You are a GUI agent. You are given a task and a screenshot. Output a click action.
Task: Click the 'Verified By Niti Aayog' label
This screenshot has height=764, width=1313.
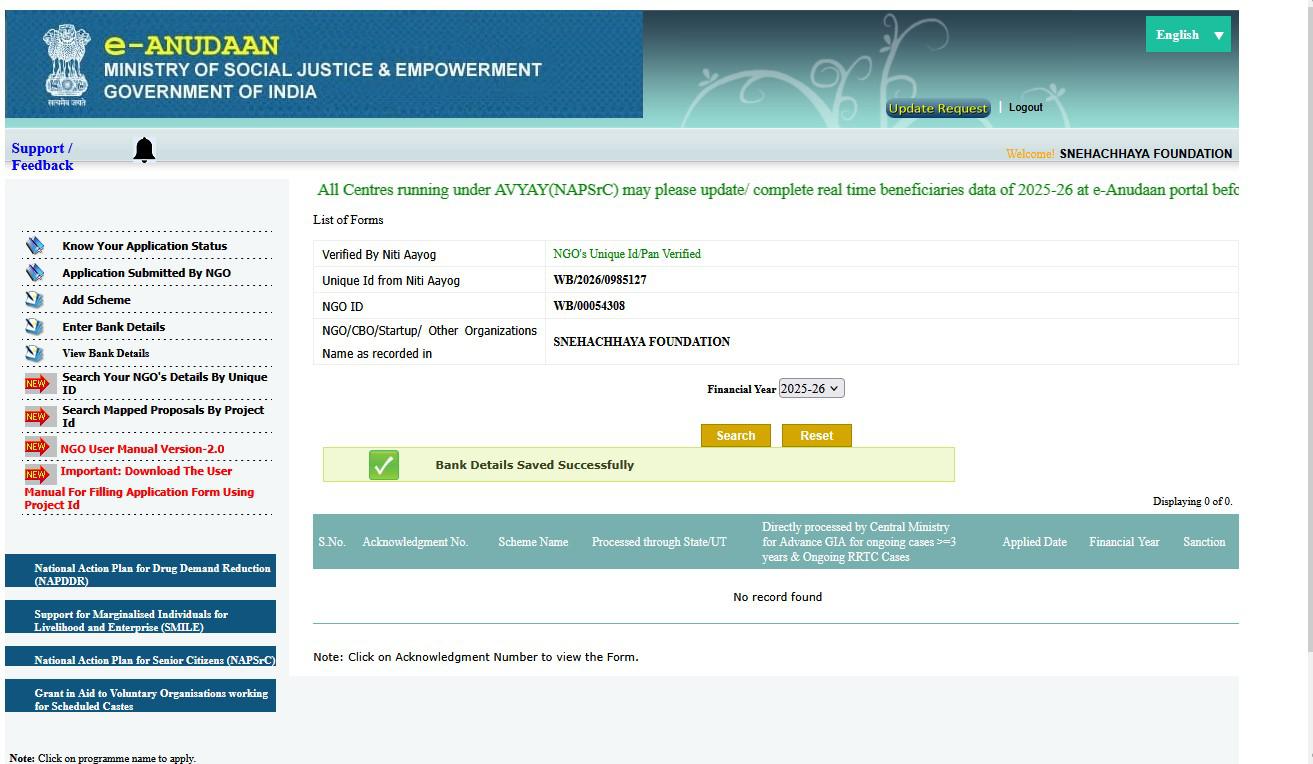(379, 255)
